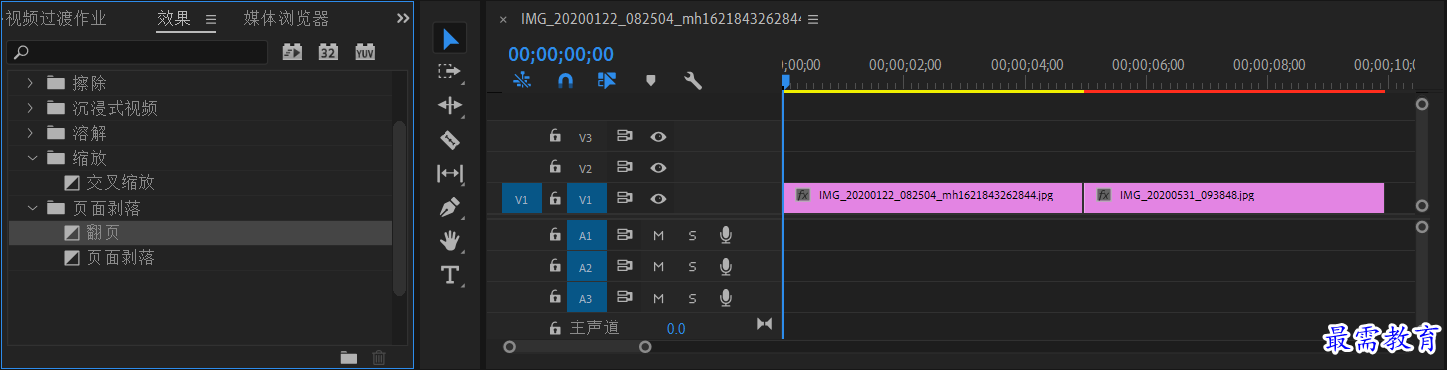
Task: Select the Slip tool
Action: (450, 173)
